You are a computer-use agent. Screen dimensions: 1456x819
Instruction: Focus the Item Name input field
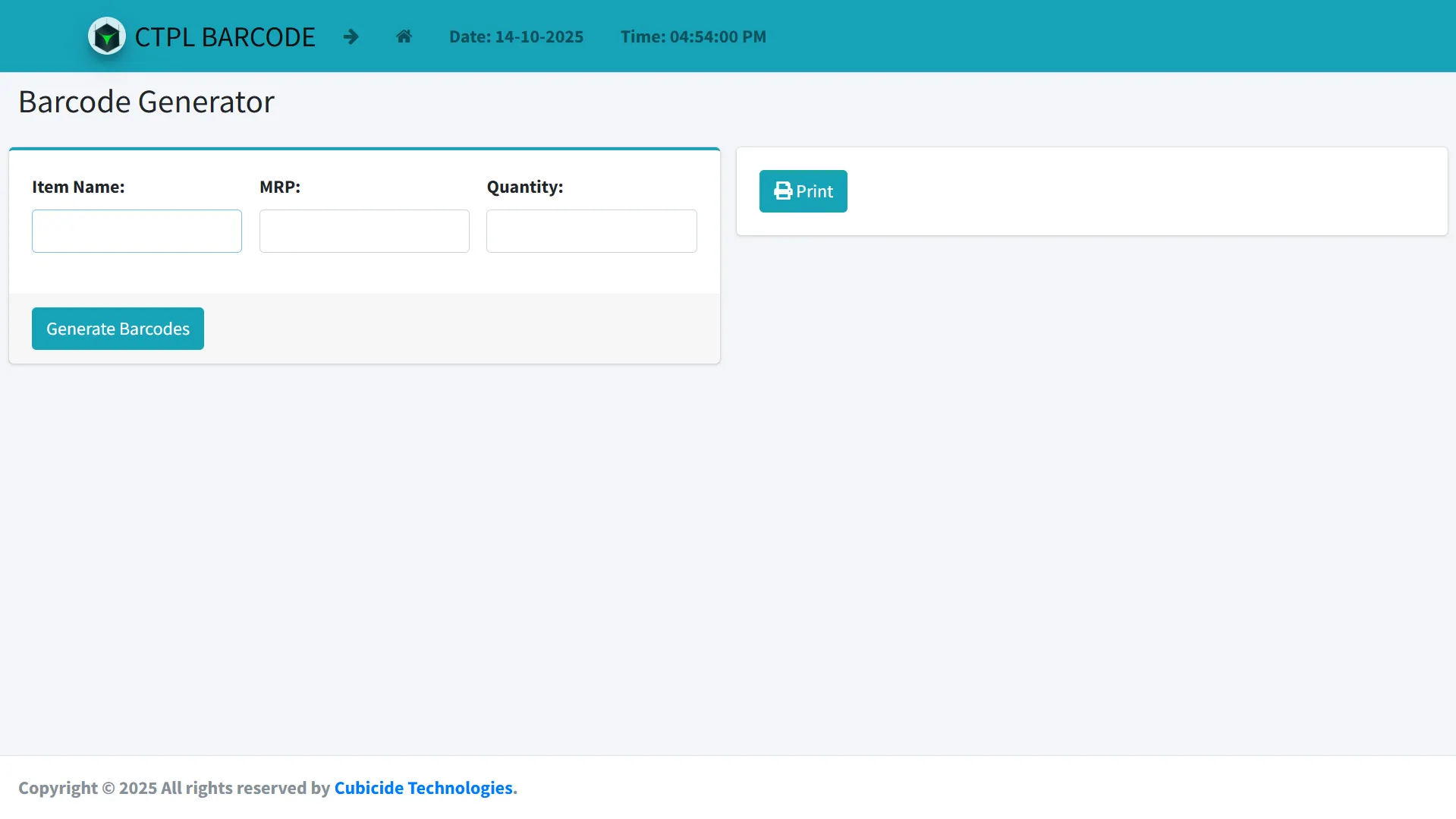click(137, 232)
